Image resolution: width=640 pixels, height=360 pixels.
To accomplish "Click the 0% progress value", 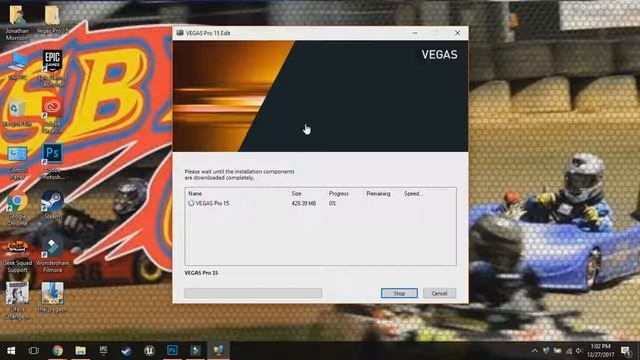I will (x=333, y=203).
